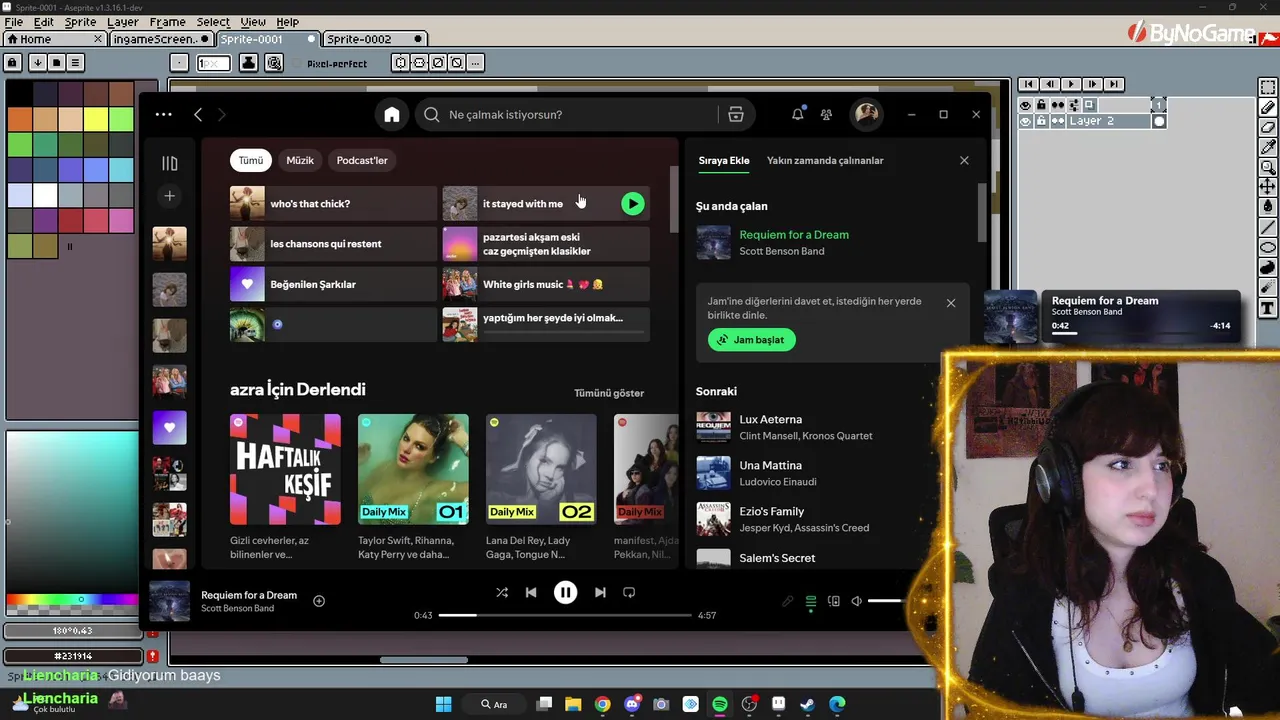Skip to the next track in Spotify

point(600,592)
